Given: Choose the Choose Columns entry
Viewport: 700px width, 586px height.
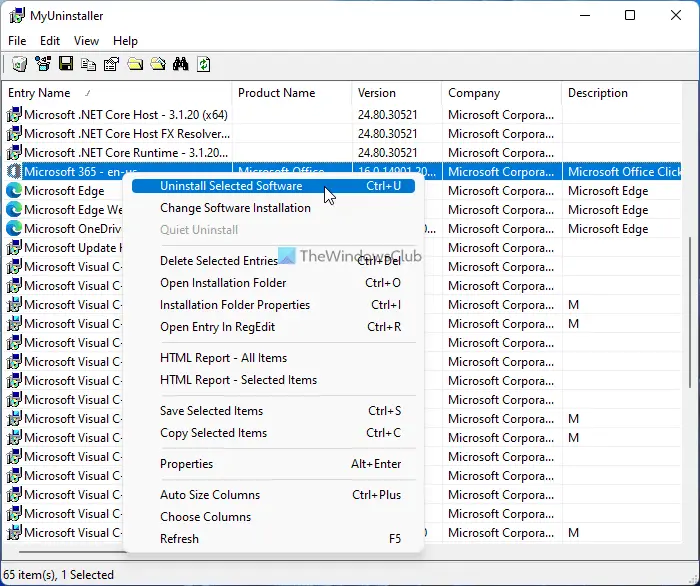Looking at the screenshot, I should (x=273, y=517).
